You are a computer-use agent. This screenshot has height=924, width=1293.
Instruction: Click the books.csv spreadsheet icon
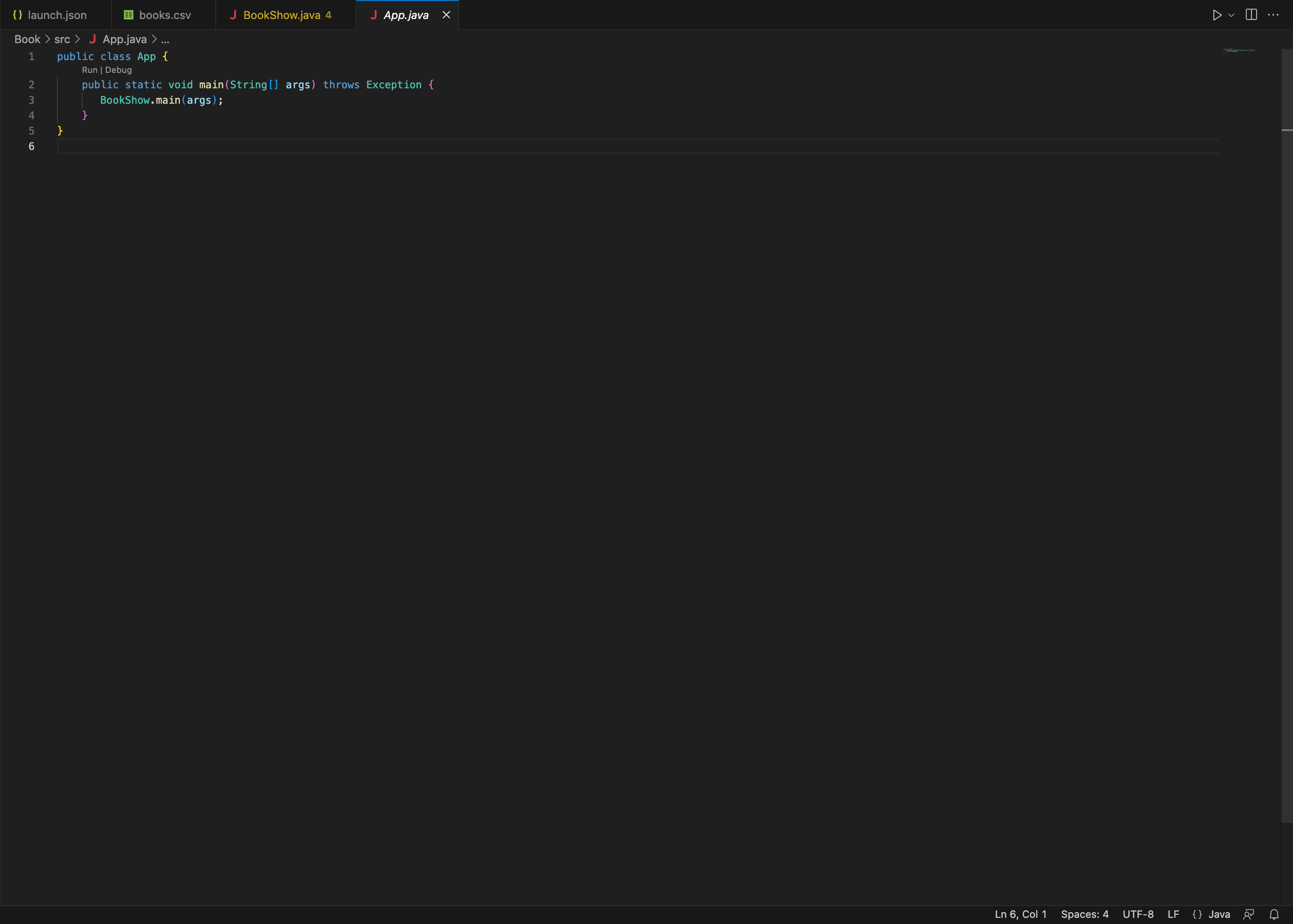(x=127, y=15)
